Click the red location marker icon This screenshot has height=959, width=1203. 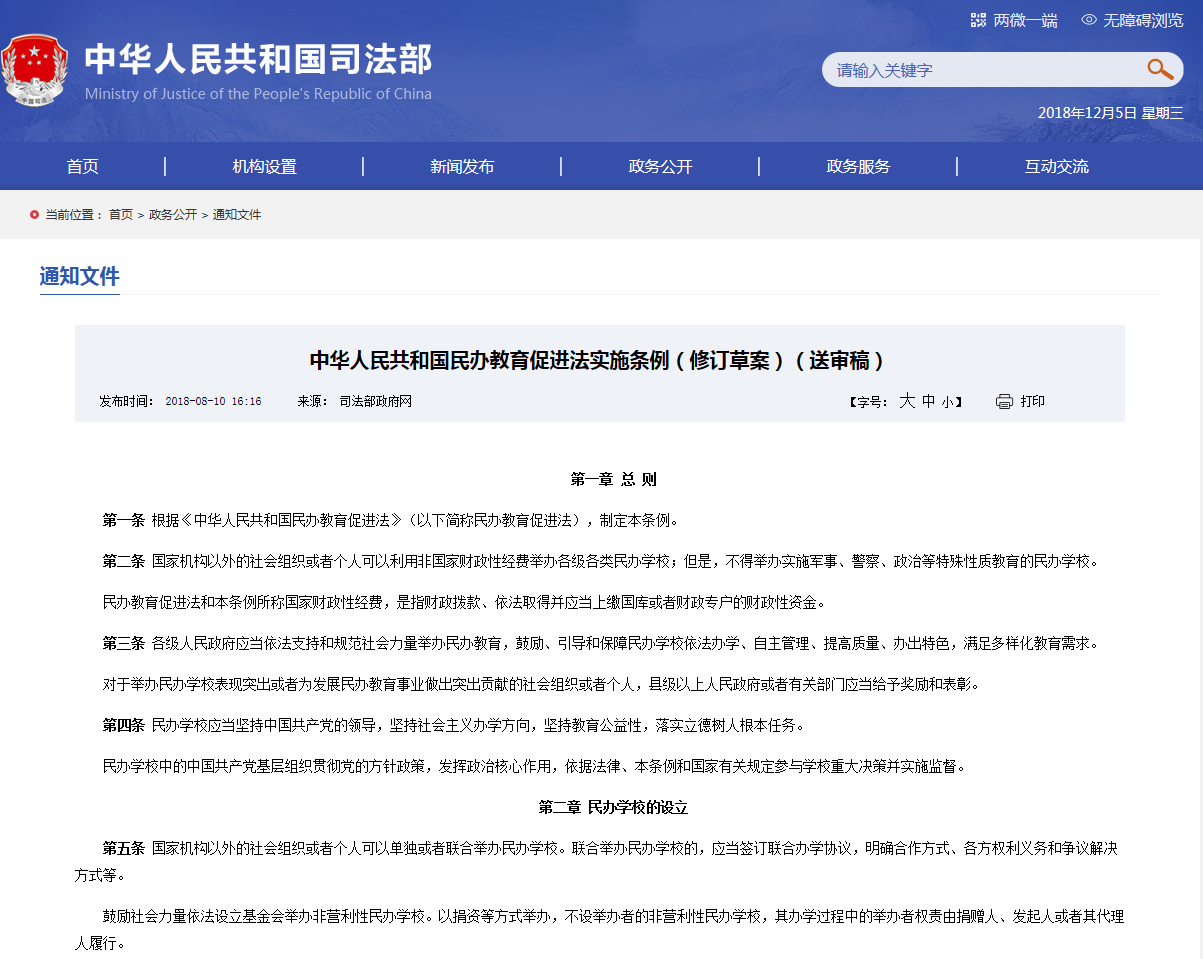pyautogui.click(x=35, y=215)
